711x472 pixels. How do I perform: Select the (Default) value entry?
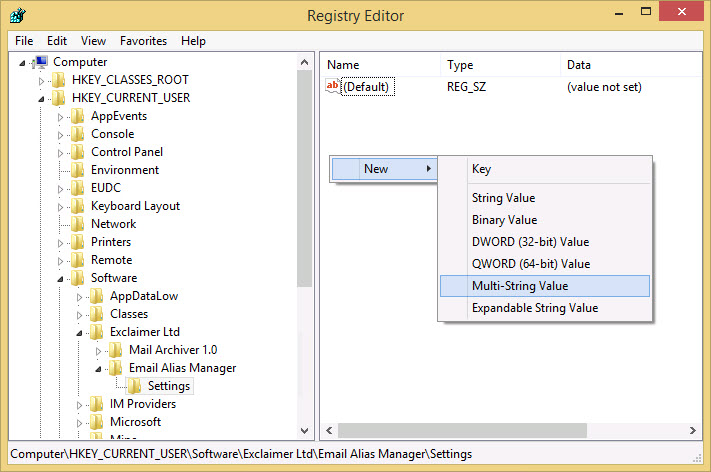[x=366, y=87]
